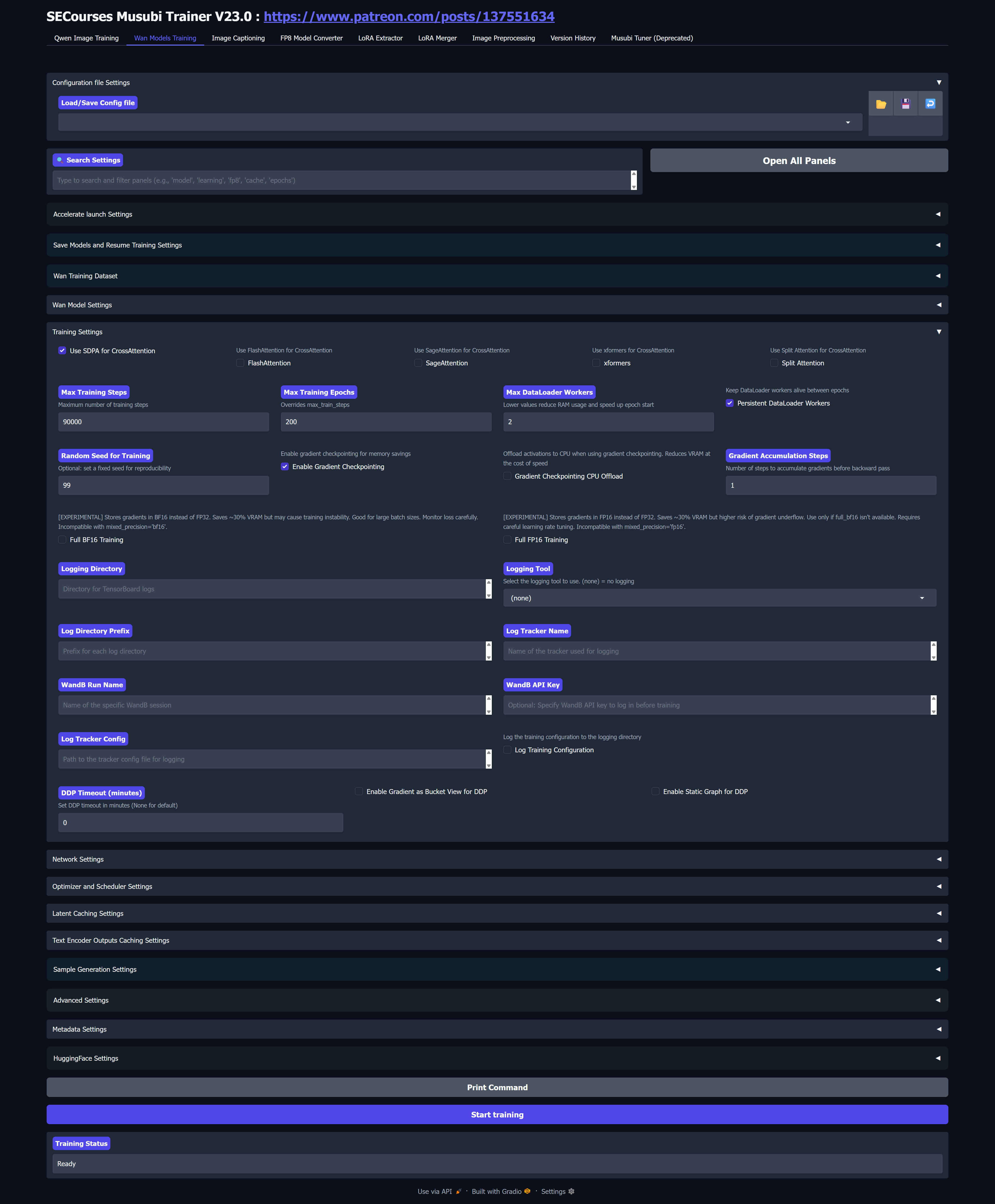Open the Patreon post link in title
The height and width of the screenshot is (1204, 995).
[409, 17]
